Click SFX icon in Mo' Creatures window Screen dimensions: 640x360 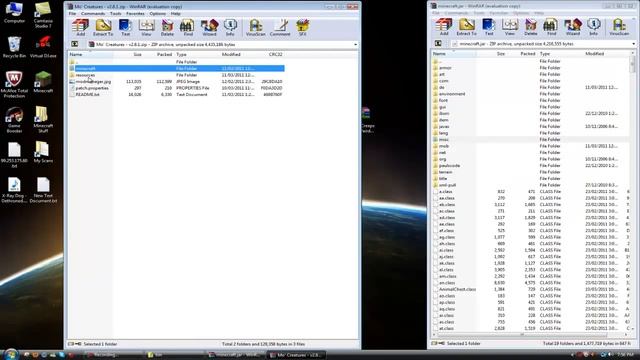point(302,27)
